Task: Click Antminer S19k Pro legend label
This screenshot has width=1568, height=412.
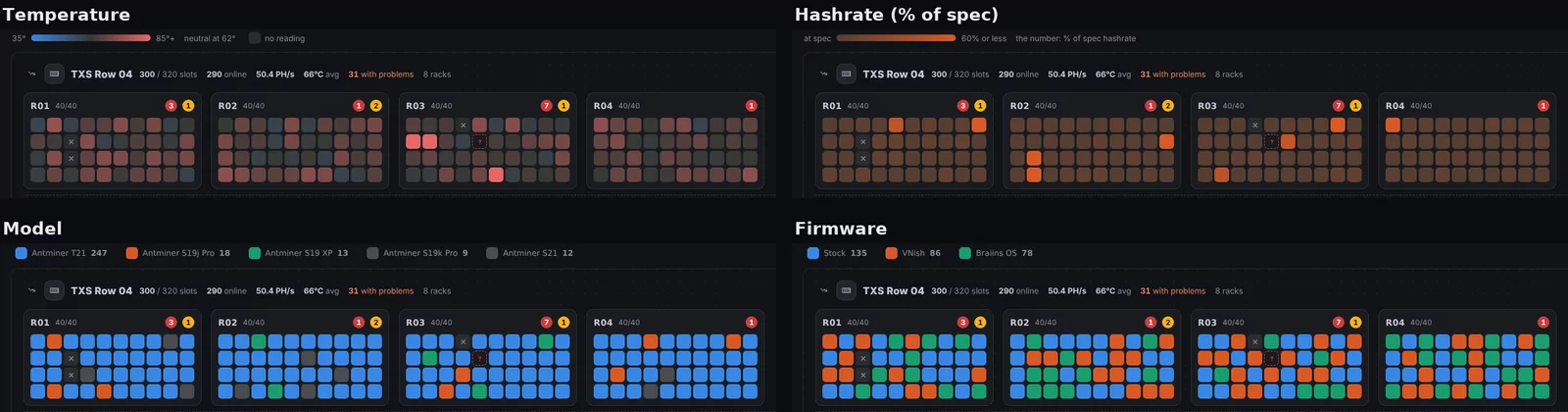Action: (420, 253)
